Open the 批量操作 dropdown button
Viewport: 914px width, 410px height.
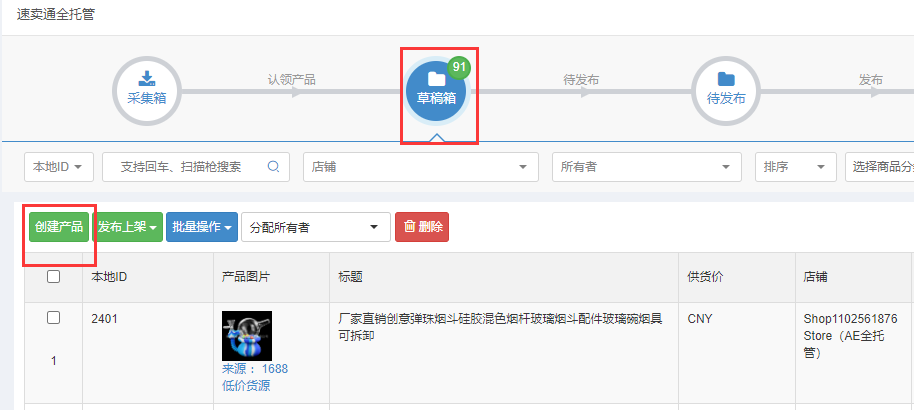point(202,227)
